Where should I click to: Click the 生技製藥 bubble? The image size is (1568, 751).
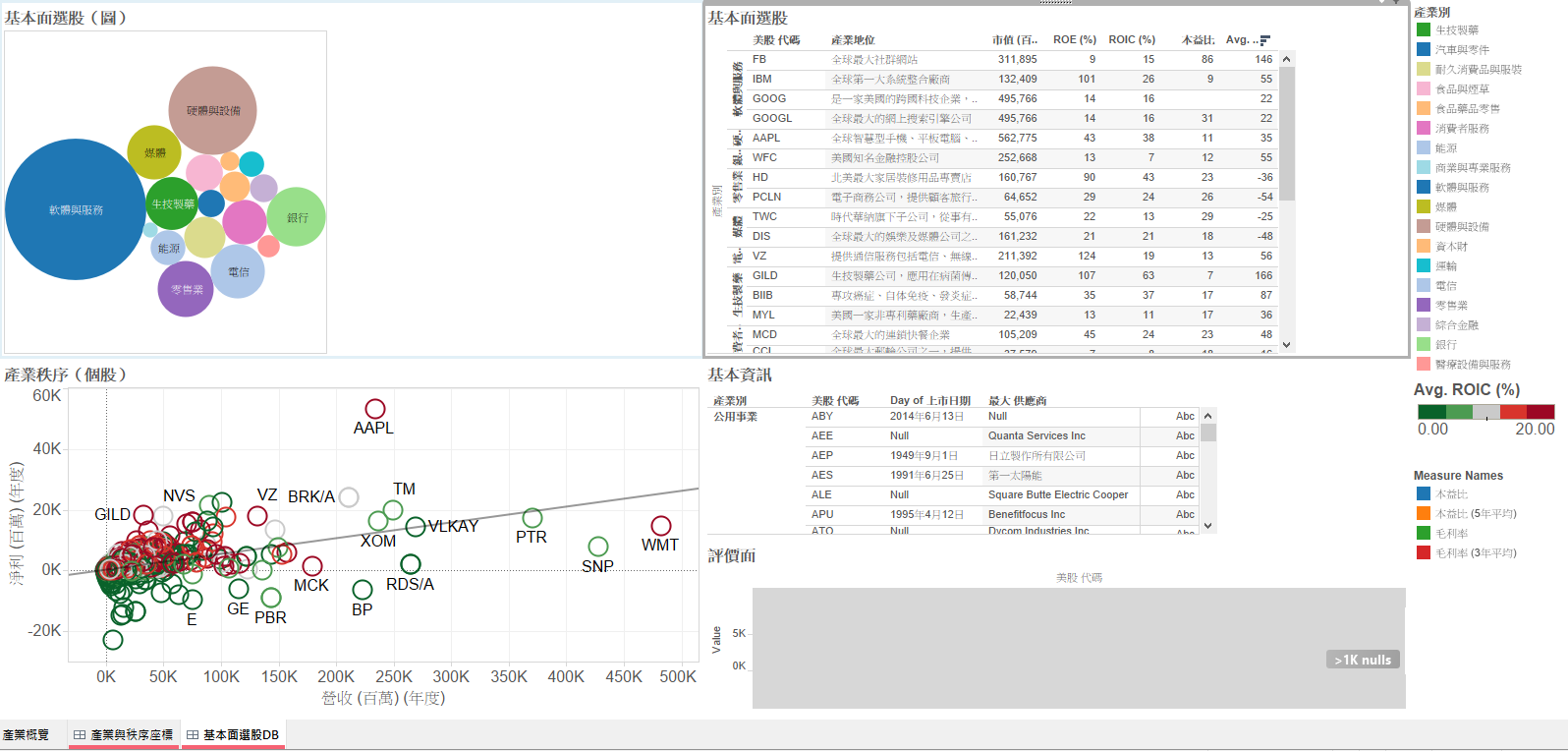point(172,203)
